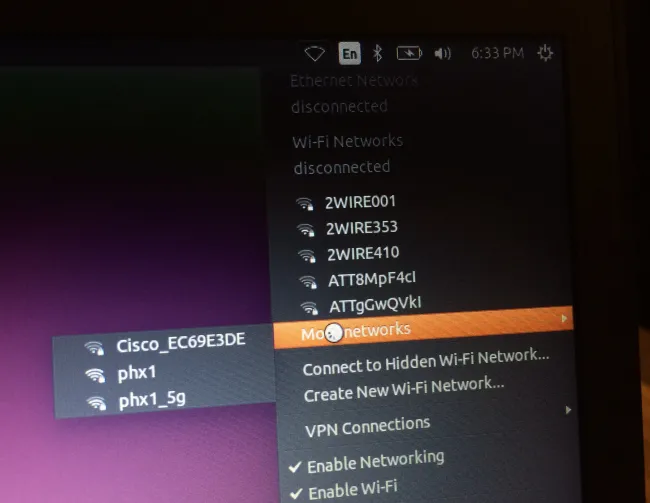Click the En keyboard layout indicator

pyautogui.click(x=349, y=53)
